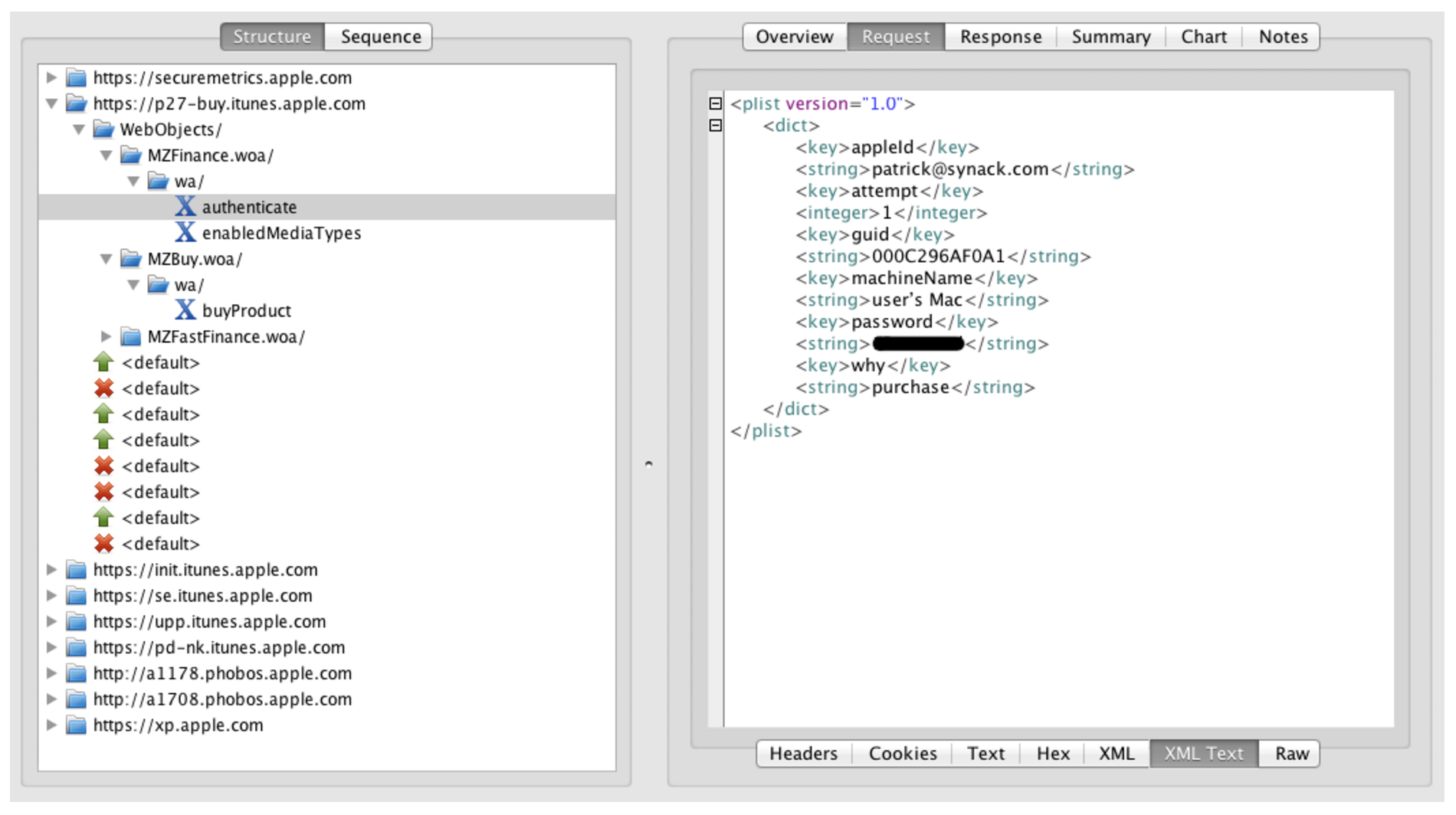Click the MZFinance.woa/ folder icon

(131, 155)
